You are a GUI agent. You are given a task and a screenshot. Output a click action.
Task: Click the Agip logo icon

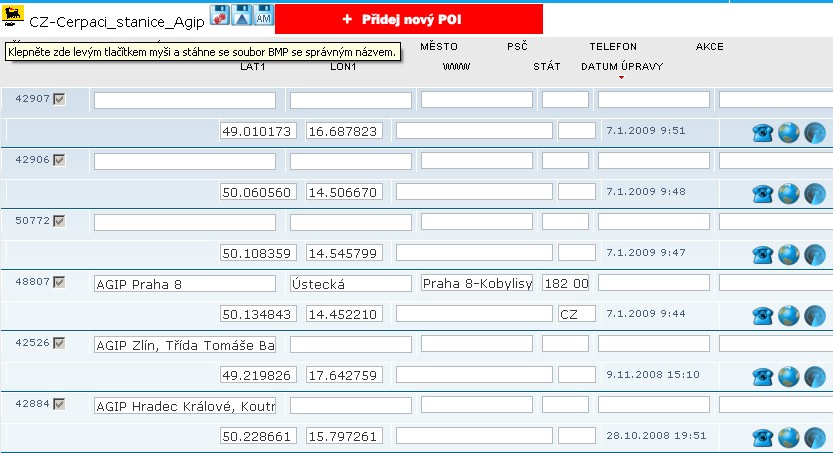pyautogui.click(x=14, y=17)
